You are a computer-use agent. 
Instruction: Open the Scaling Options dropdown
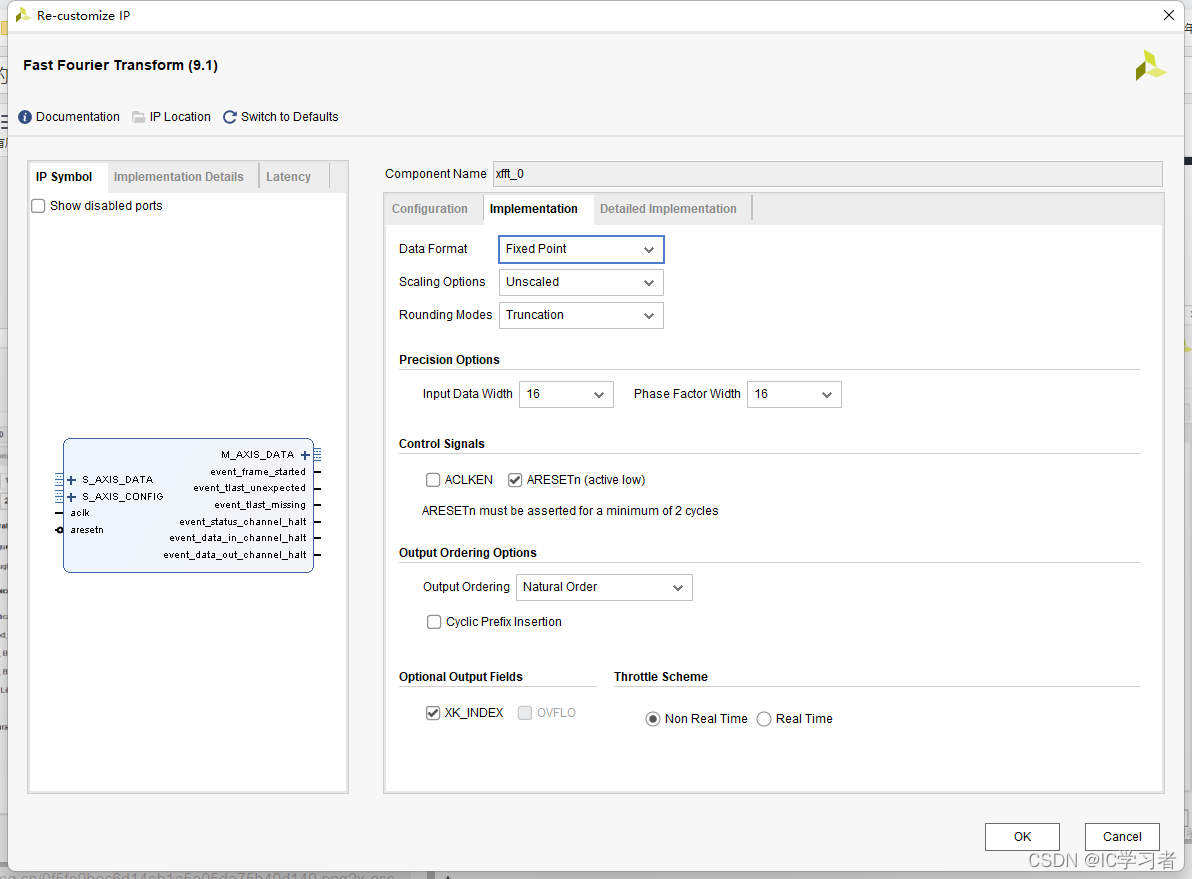tap(581, 282)
